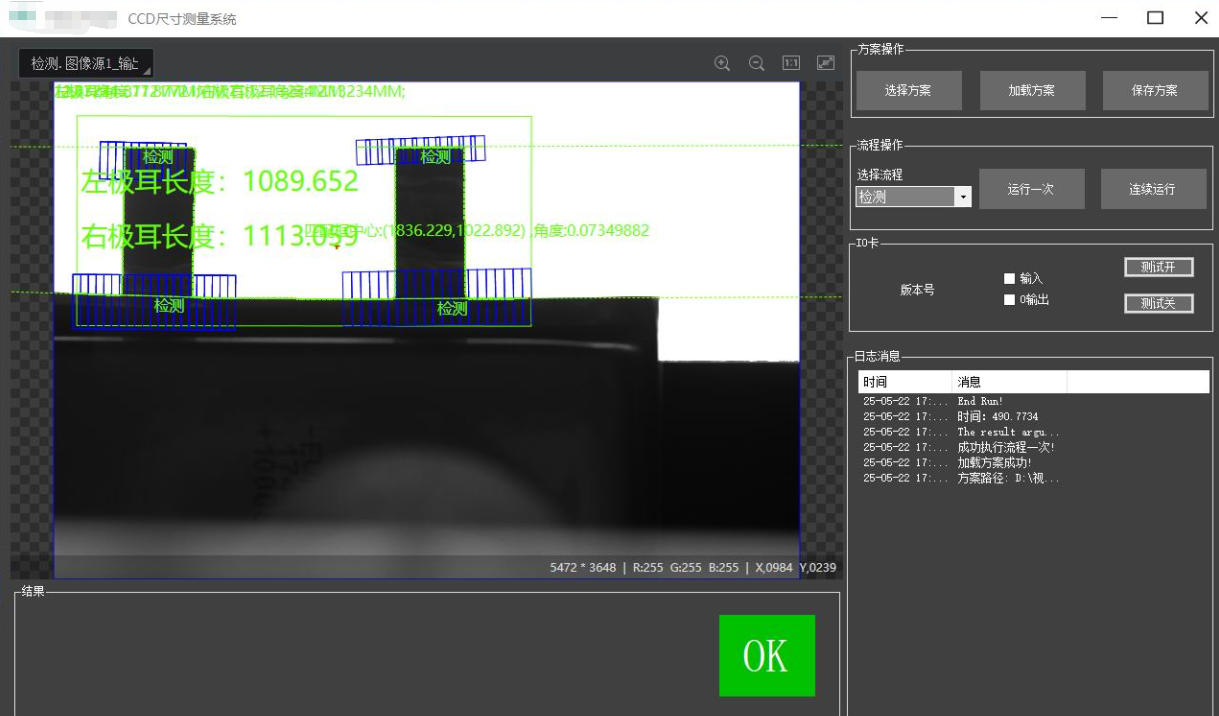Enable the 输入 checkbox
The image size is (1219, 716).
click(x=1009, y=279)
